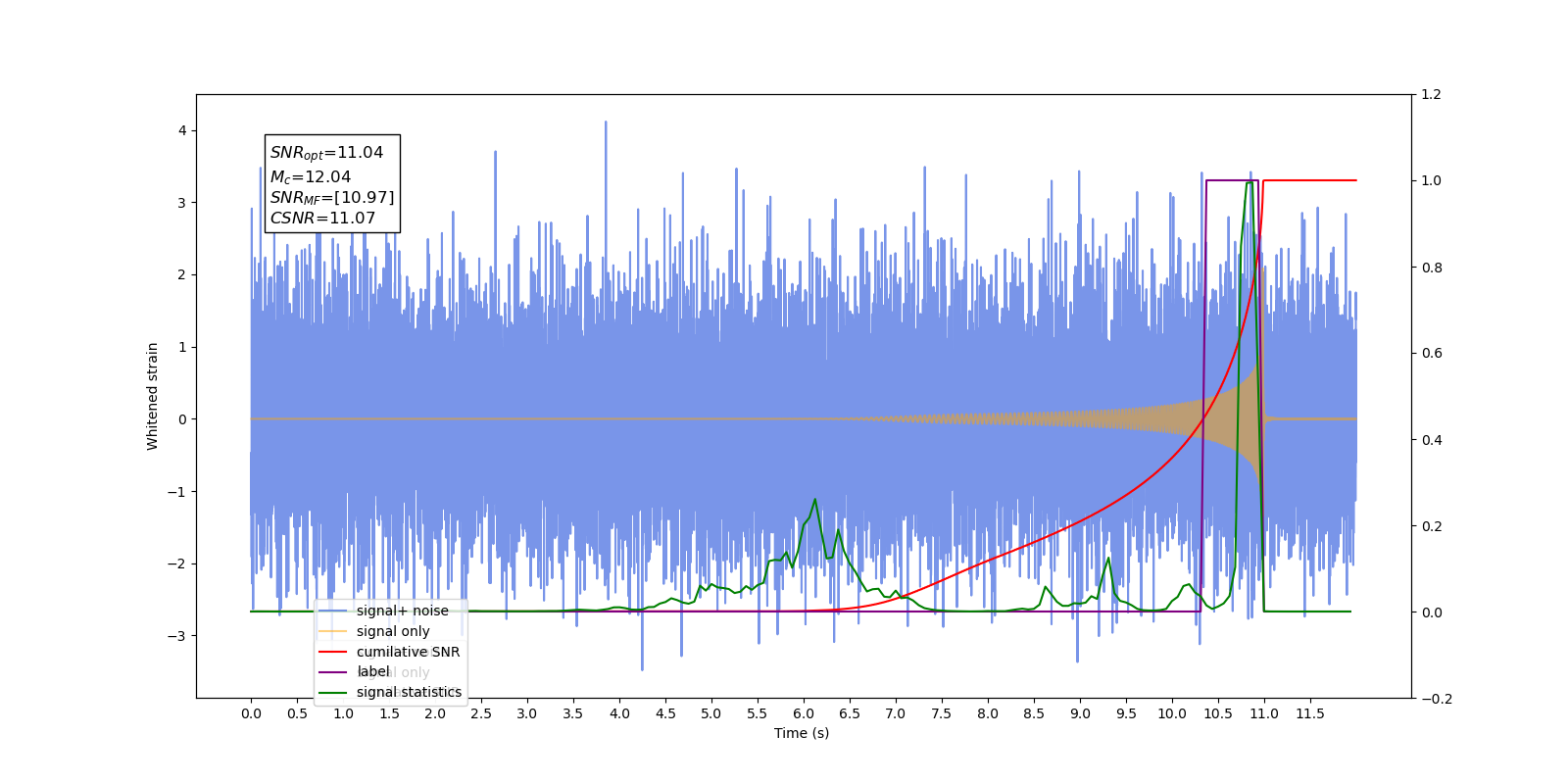Click the green legend line swatch for signal statistics
Viewport: 1568px width, 784px height.
[333, 692]
